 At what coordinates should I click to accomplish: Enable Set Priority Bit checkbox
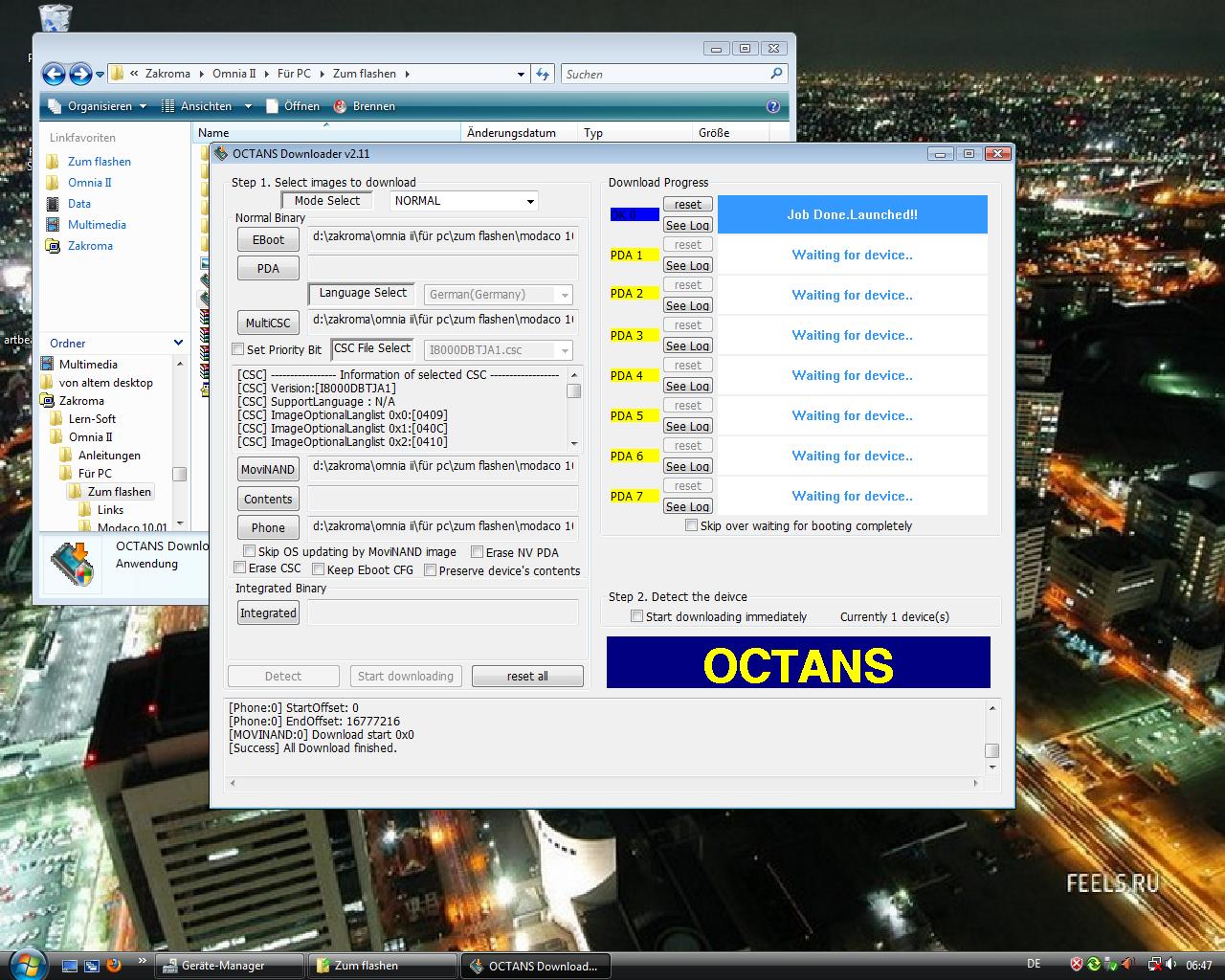238,349
